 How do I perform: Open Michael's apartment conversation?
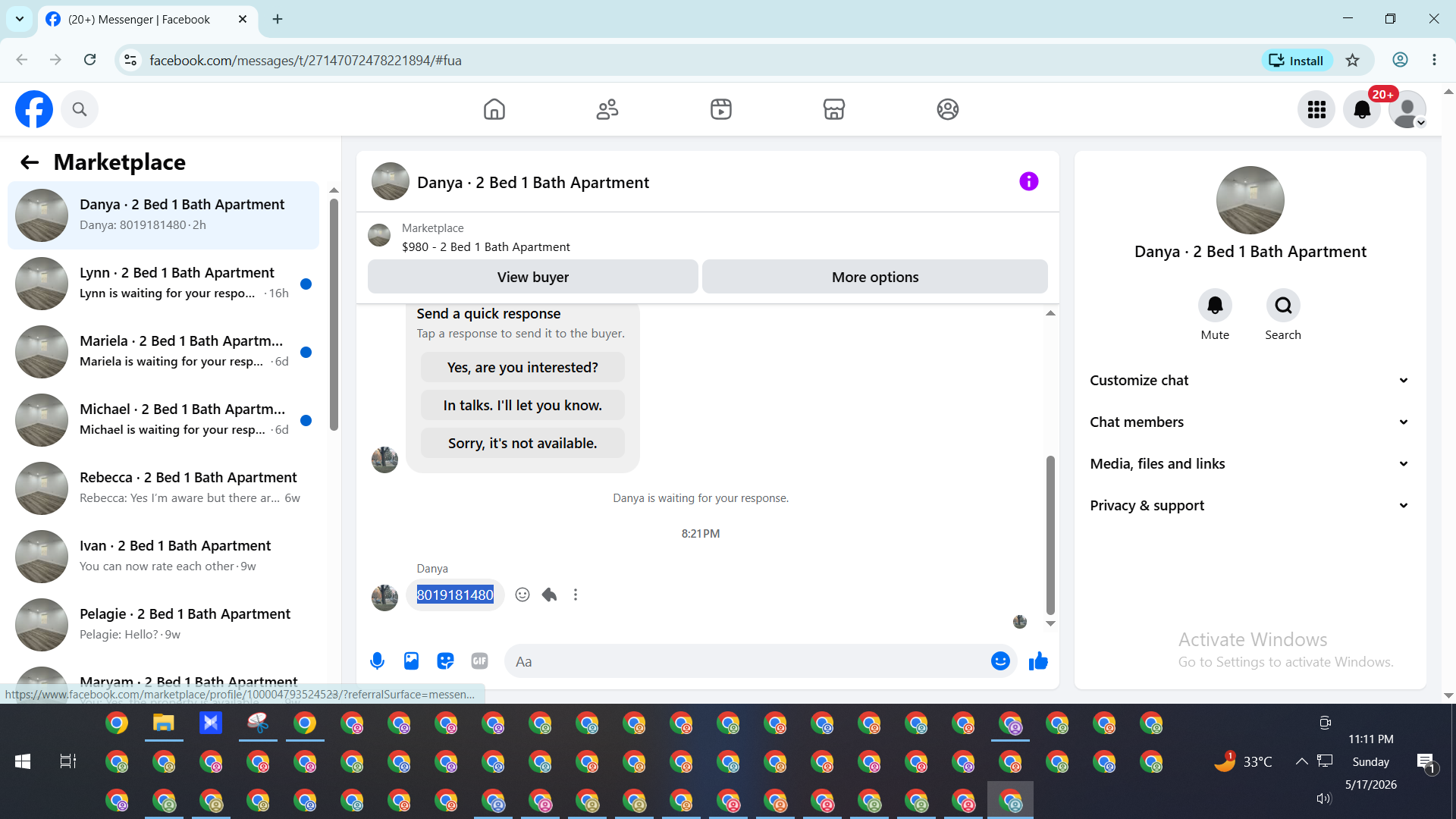163,420
